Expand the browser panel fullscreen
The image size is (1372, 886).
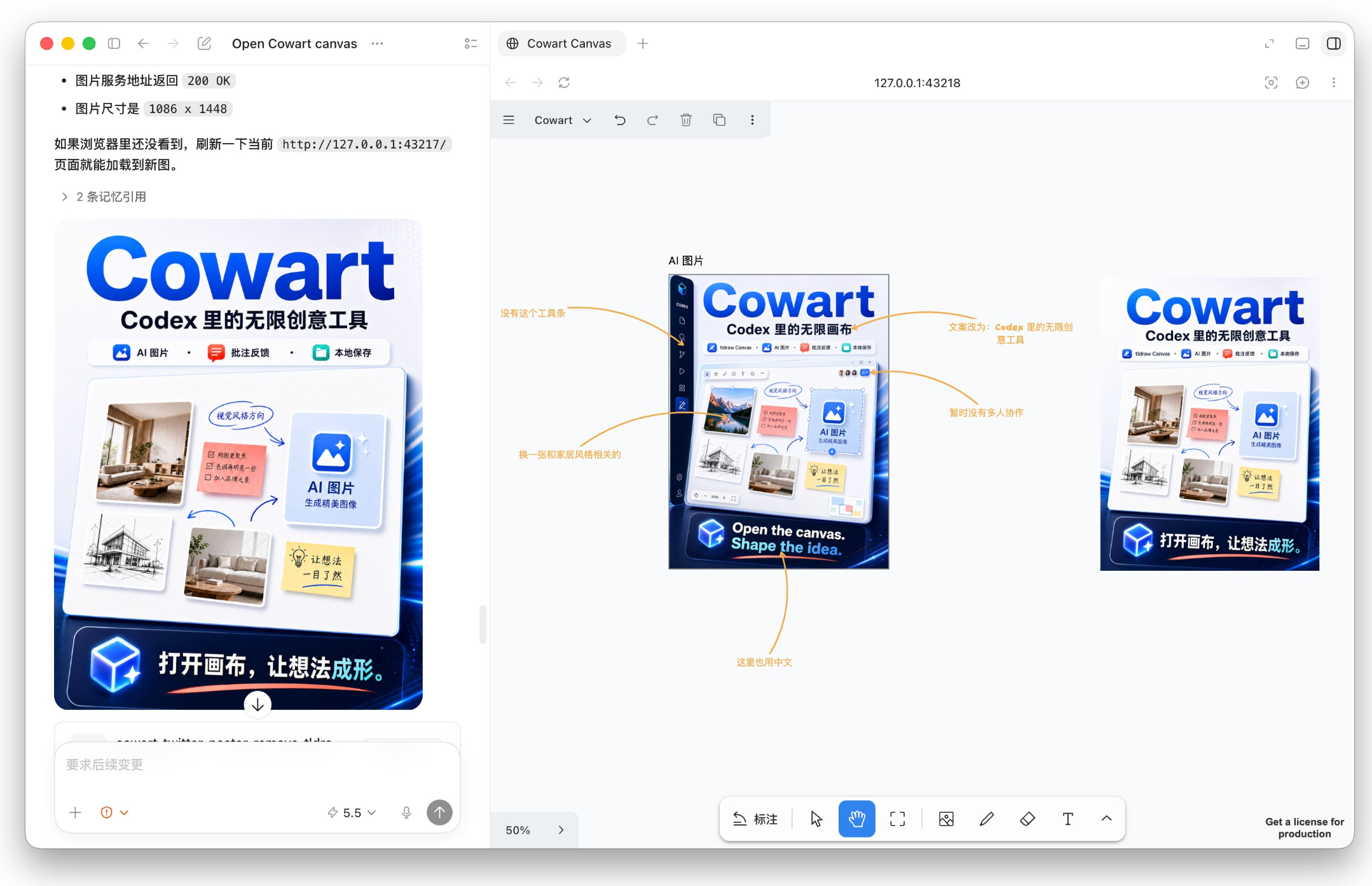[x=1269, y=43]
